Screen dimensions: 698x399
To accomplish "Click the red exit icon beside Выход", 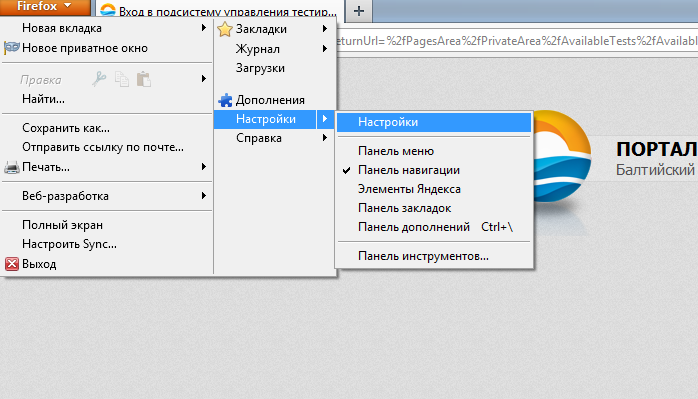I will (x=12, y=264).
